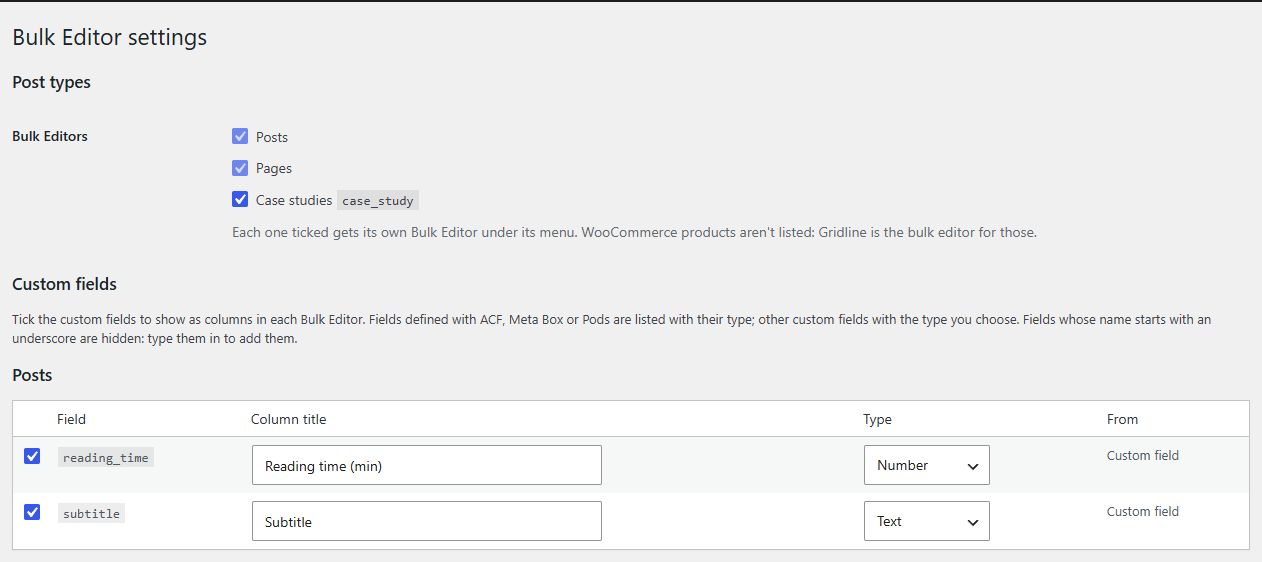Image resolution: width=1262 pixels, height=562 pixels.
Task: Click the Custom fields heading
Action: pyautogui.click(x=65, y=284)
